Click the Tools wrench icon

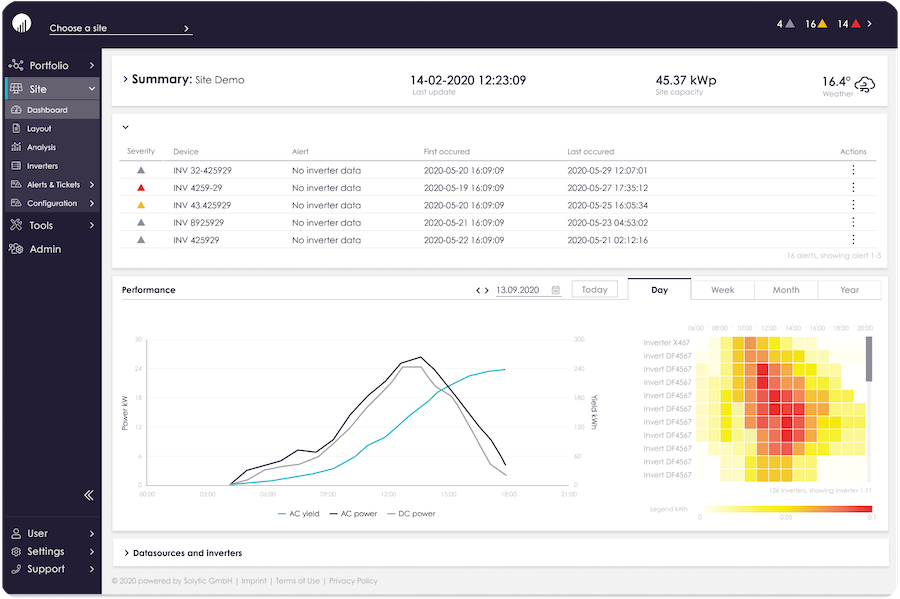(x=16, y=225)
